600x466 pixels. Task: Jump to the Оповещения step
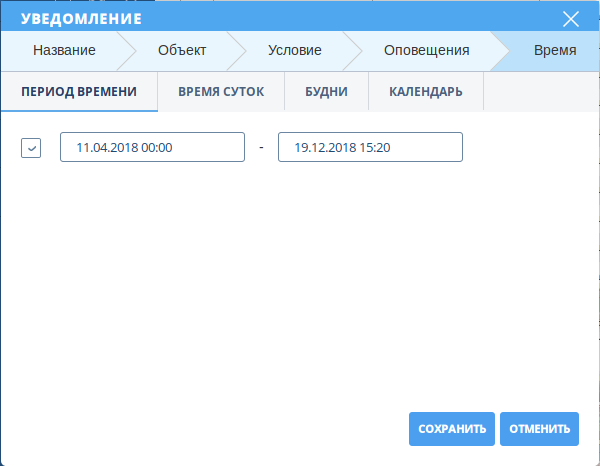[427, 51]
